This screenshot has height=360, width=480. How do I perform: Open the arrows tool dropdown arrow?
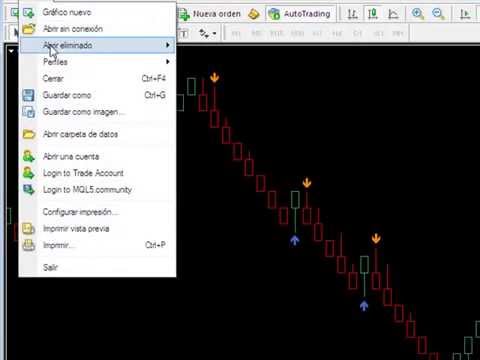click(x=214, y=33)
